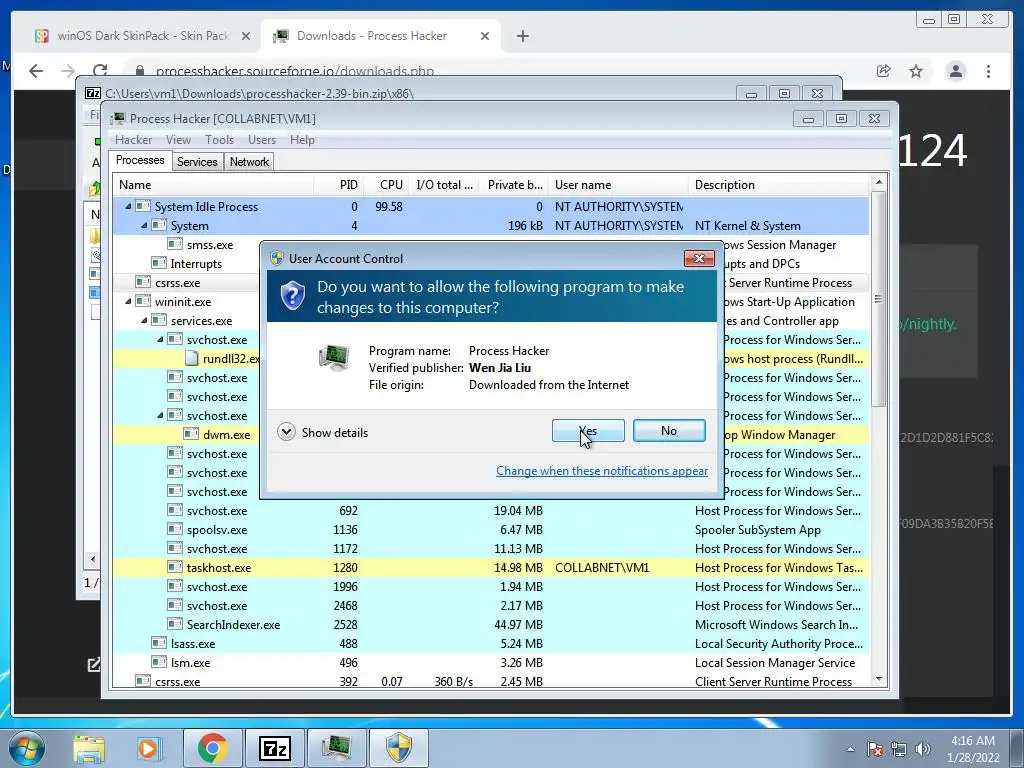The height and width of the screenshot is (768, 1024).
Task: Sort by the Description column header
Action: coord(778,185)
